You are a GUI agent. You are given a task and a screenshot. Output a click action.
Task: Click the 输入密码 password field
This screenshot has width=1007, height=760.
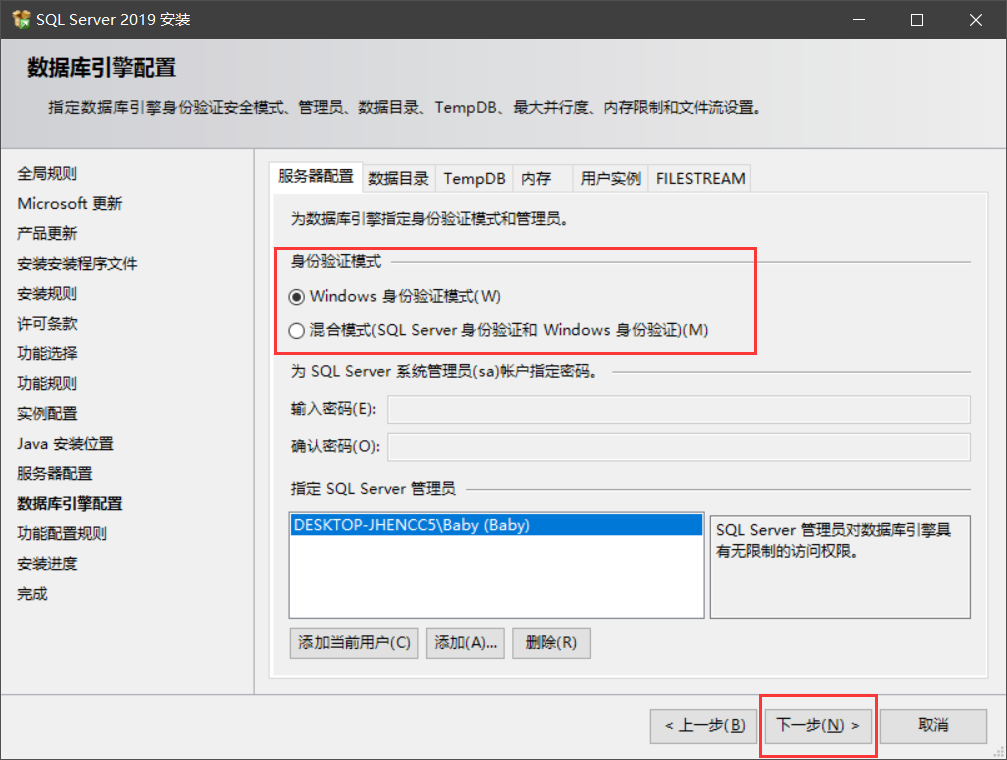(x=679, y=410)
